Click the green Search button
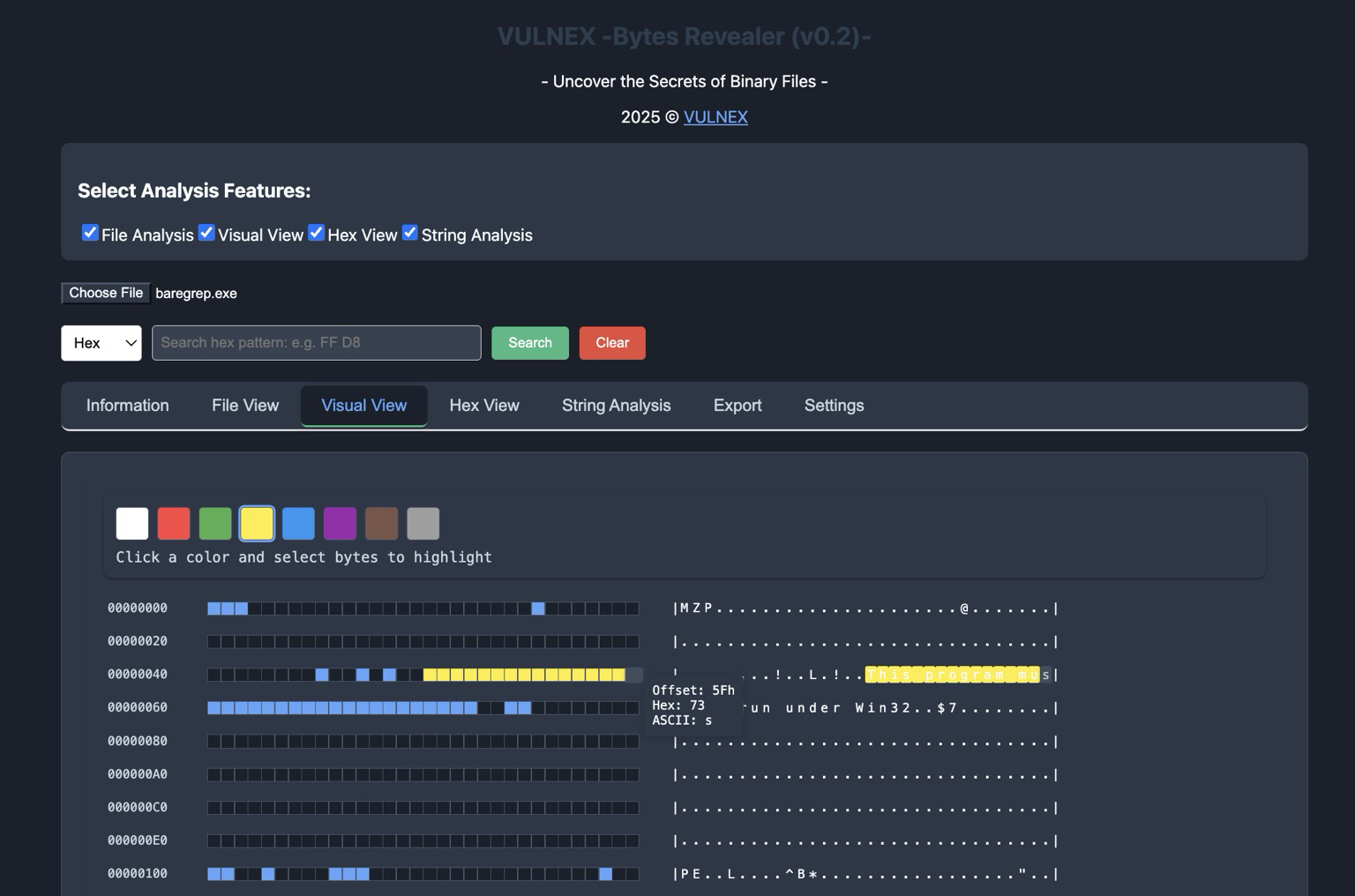The width and height of the screenshot is (1355, 896). point(530,343)
